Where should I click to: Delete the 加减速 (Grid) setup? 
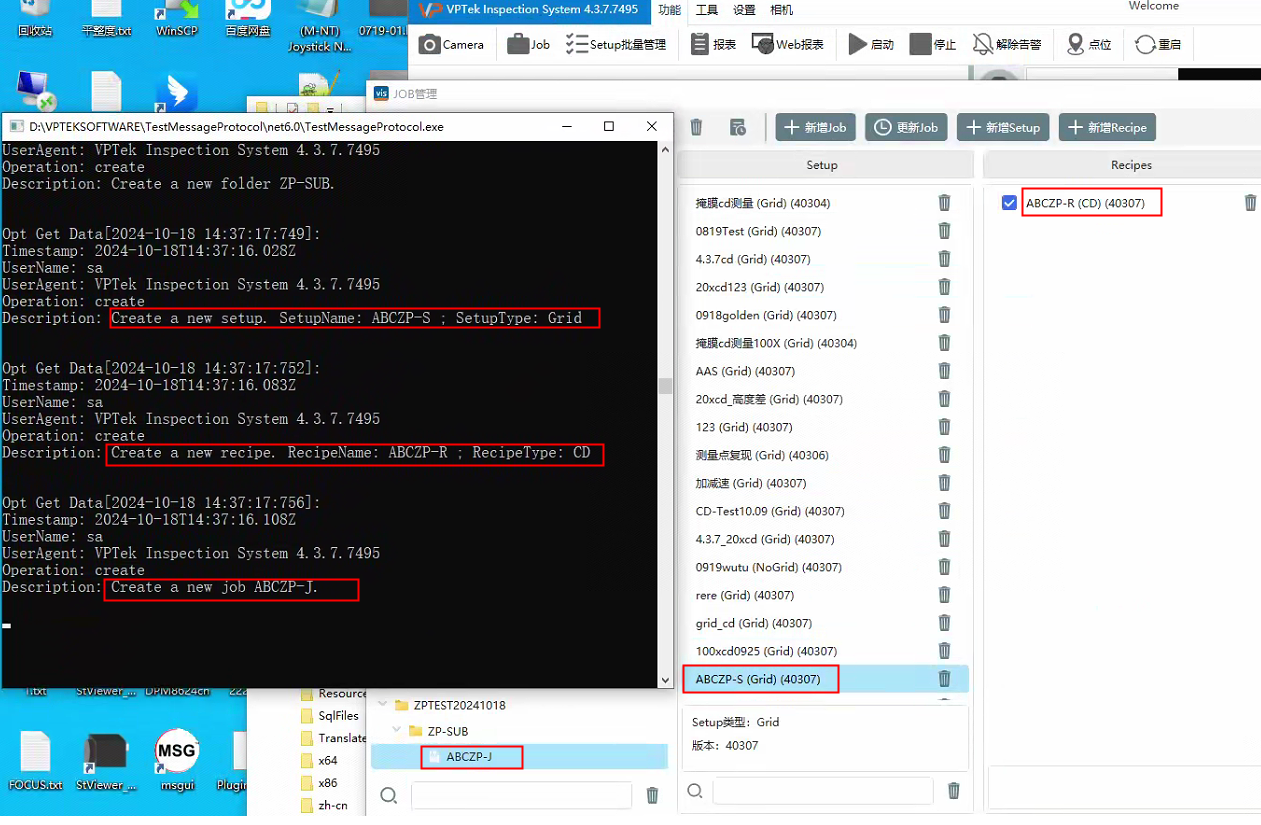(944, 483)
